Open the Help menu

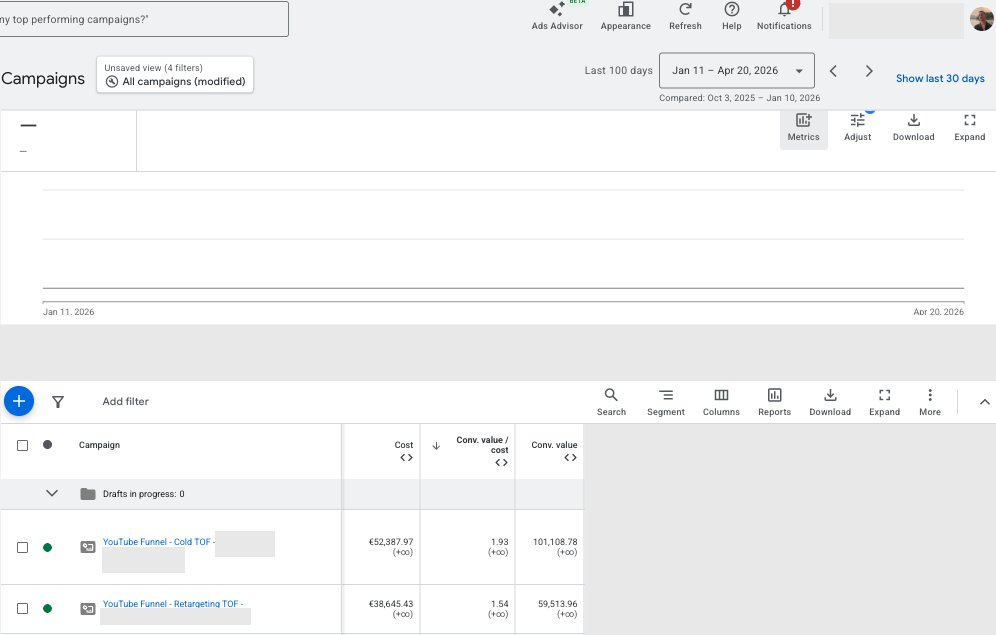click(731, 17)
